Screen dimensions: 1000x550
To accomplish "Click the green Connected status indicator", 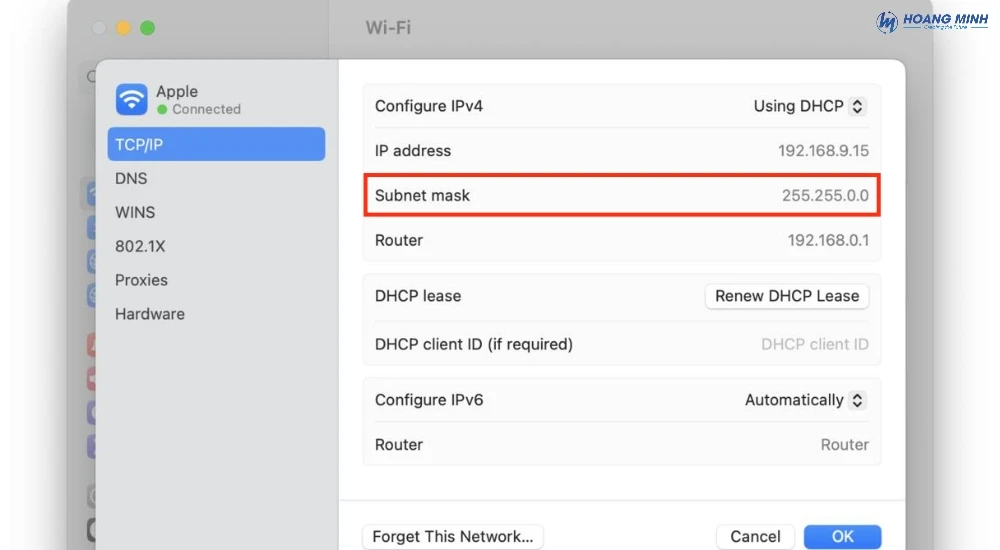I will click(162, 110).
